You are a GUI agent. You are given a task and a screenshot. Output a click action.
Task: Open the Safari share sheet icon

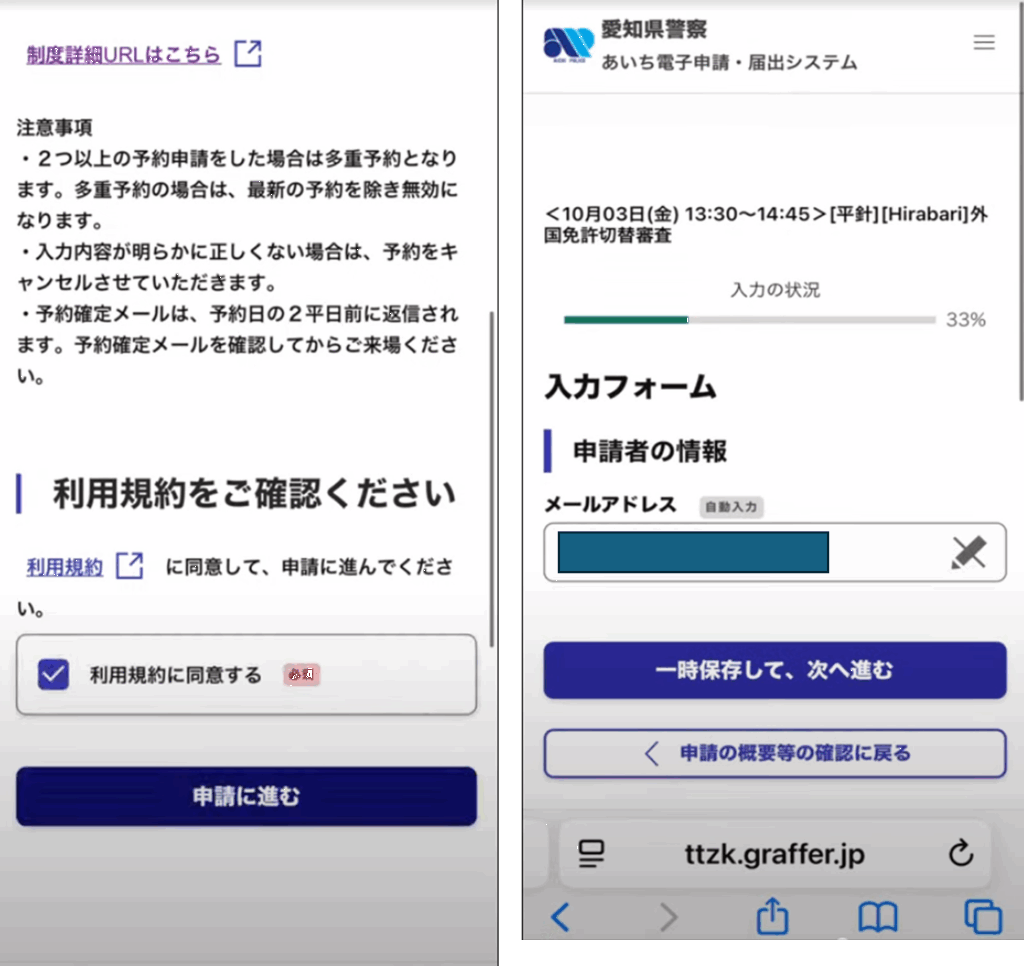(x=772, y=916)
